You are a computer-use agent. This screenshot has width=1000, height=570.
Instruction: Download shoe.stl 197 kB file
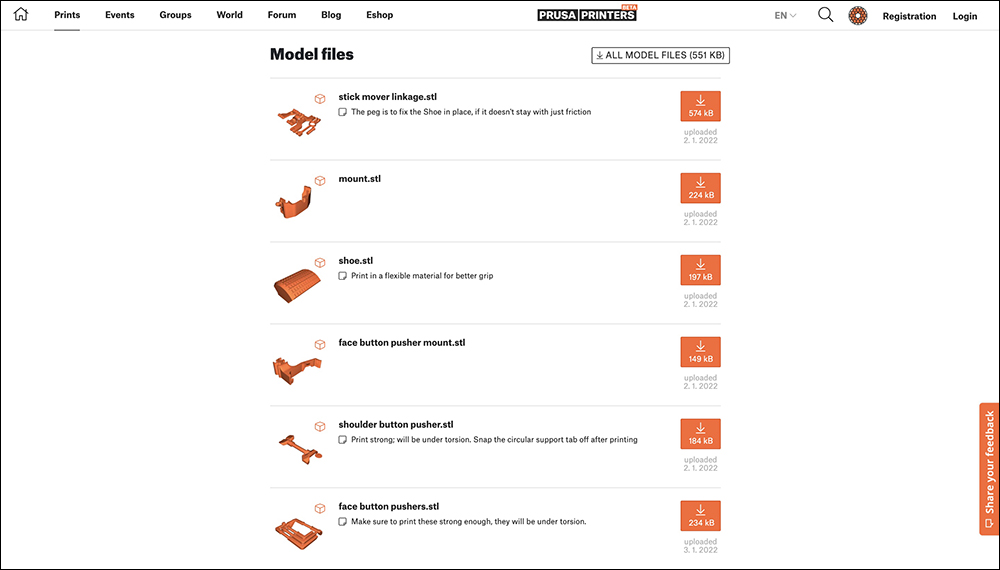pos(700,270)
